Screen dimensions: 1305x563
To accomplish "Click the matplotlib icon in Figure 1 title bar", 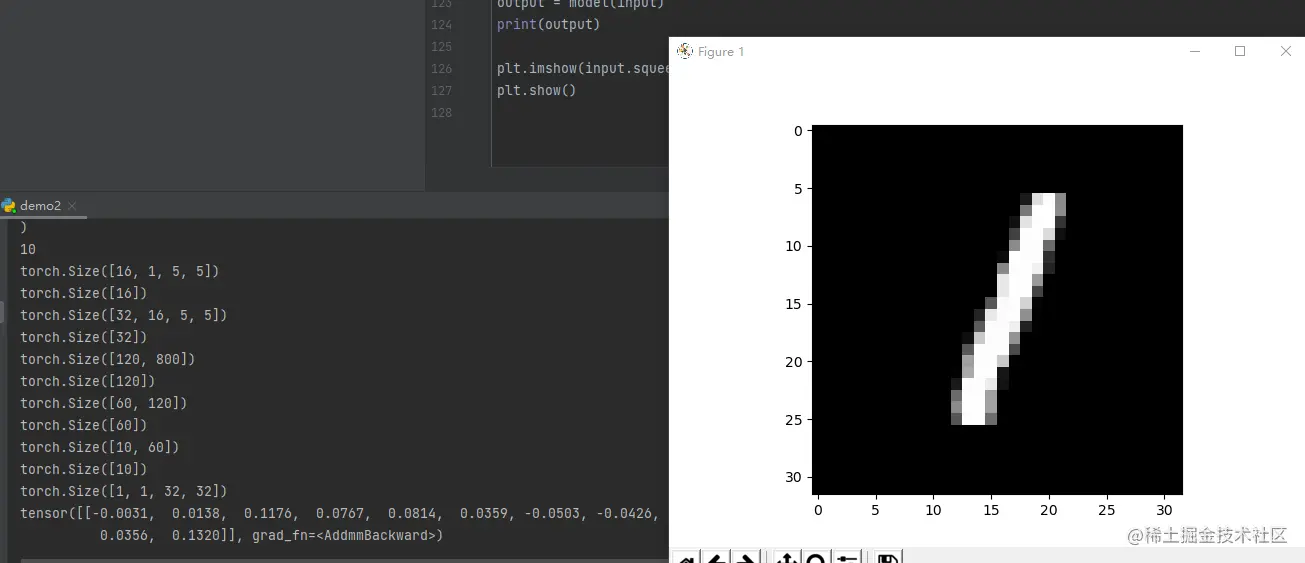I will (x=685, y=51).
